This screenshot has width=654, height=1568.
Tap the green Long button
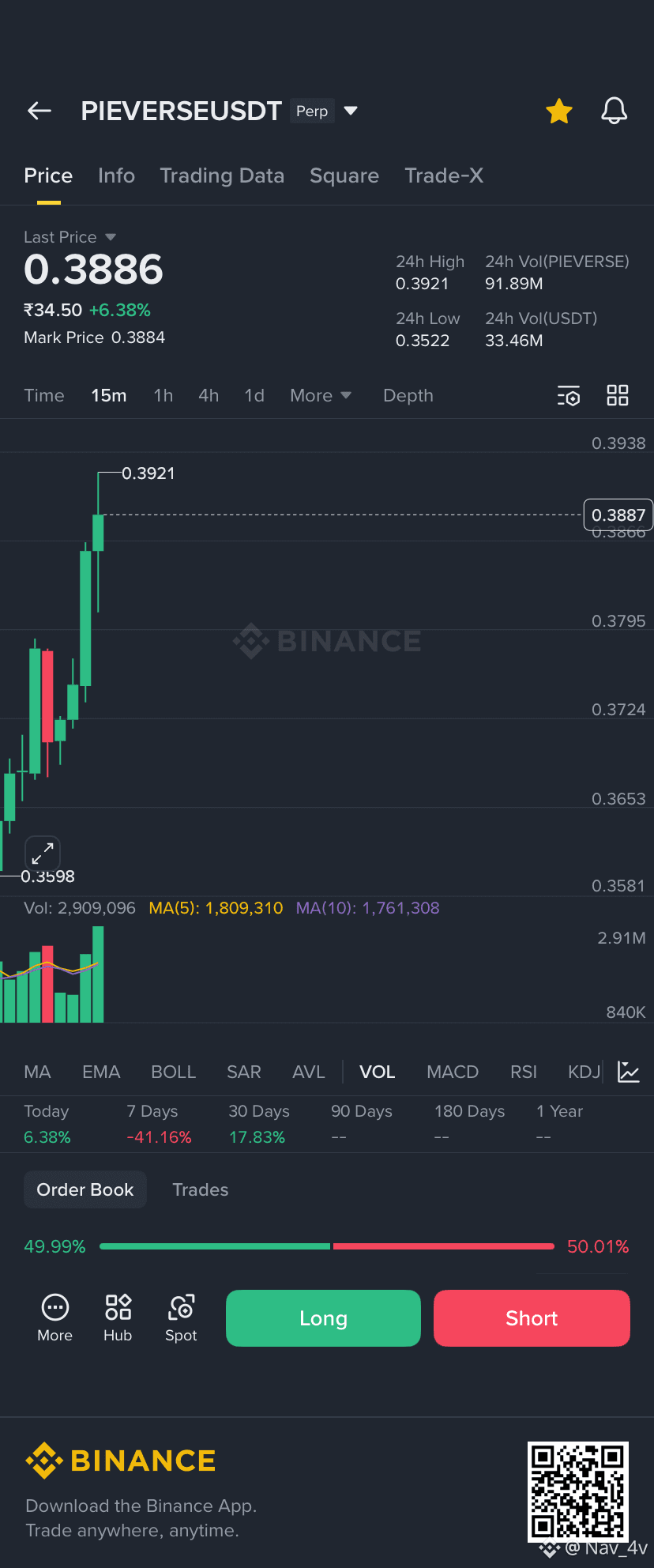323,1318
